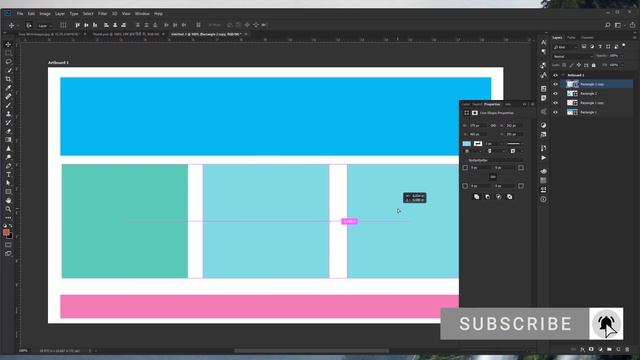Select the Rectangular Marquee tool
The width and height of the screenshot is (640, 360).
point(8,53)
